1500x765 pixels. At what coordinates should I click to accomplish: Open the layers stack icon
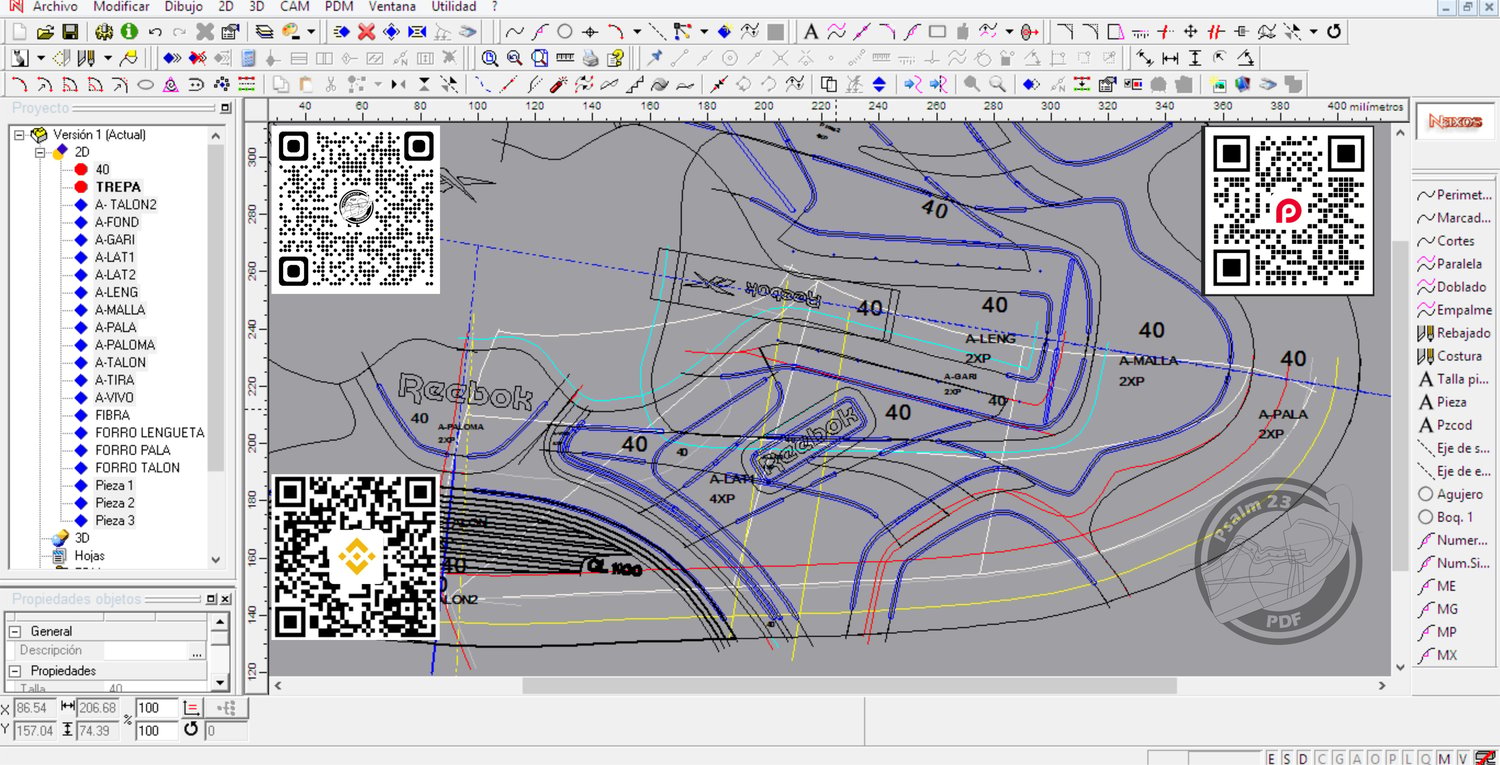[264, 32]
